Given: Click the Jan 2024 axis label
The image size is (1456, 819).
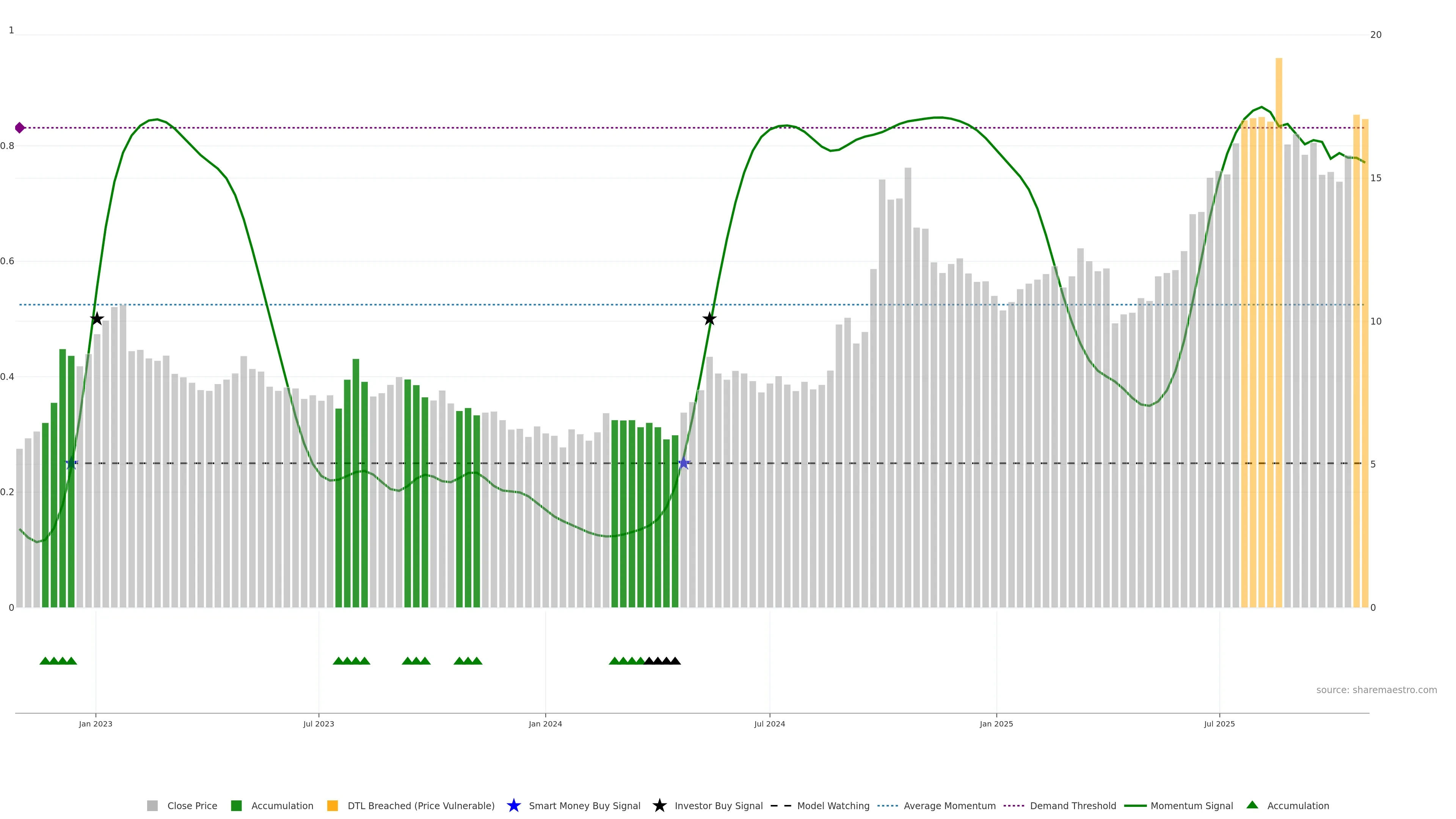Looking at the screenshot, I should click(x=545, y=723).
